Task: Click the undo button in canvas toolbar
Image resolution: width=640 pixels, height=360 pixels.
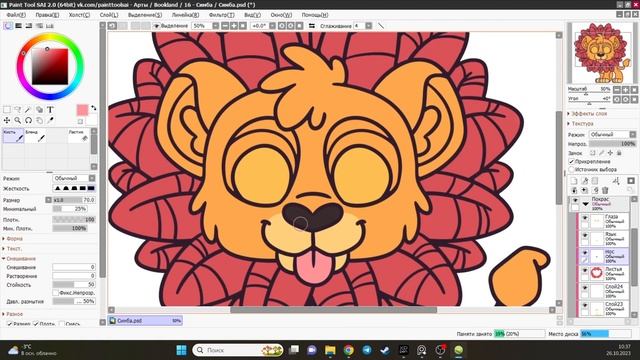Action: click(112, 26)
